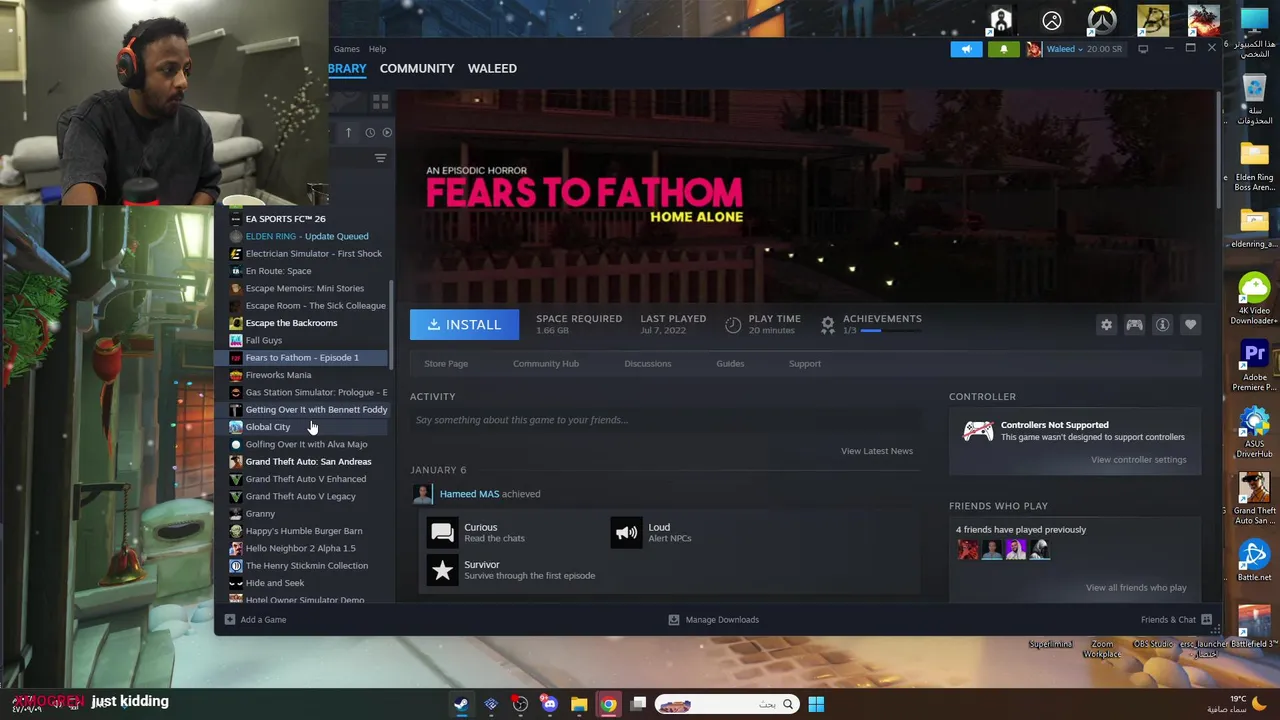Click the game page scrollbar
This screenshot has height=720, width=1280.
point(1217,150)
